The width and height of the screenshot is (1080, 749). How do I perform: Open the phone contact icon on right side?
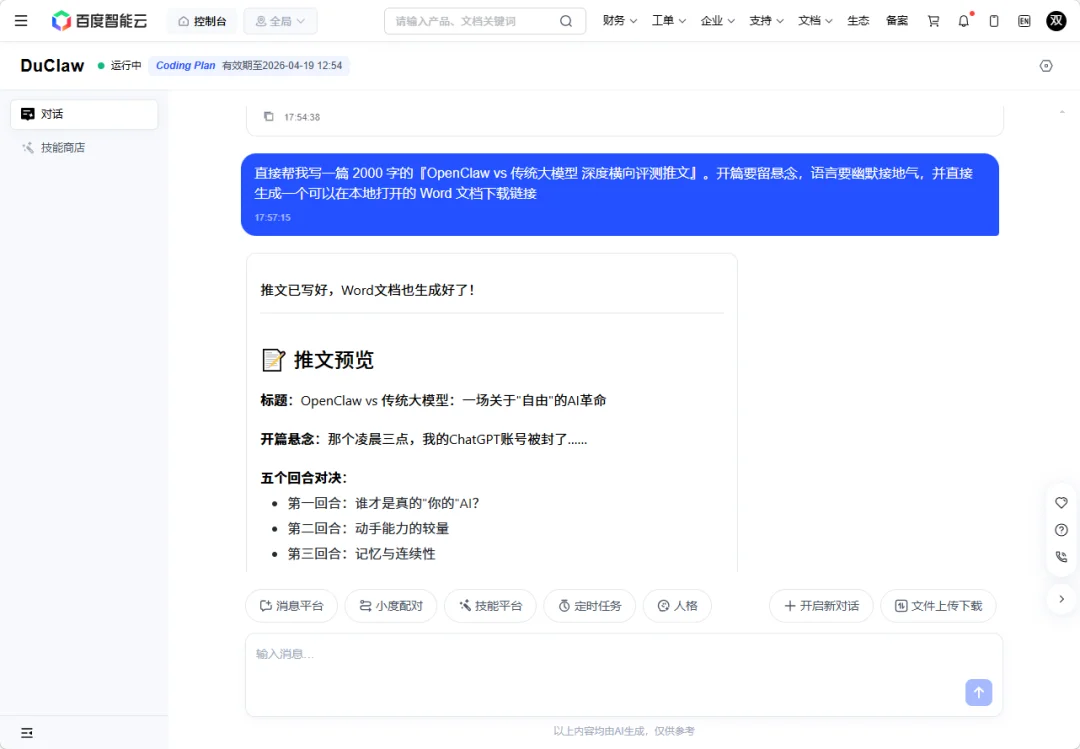[1061, 557]
